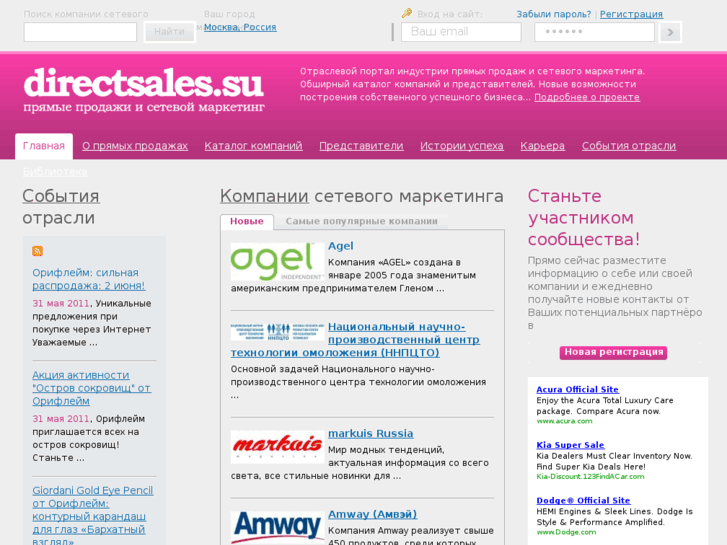Focus the Ваш email input
This screenshot has width=727, height=545.
coord(461,32)
